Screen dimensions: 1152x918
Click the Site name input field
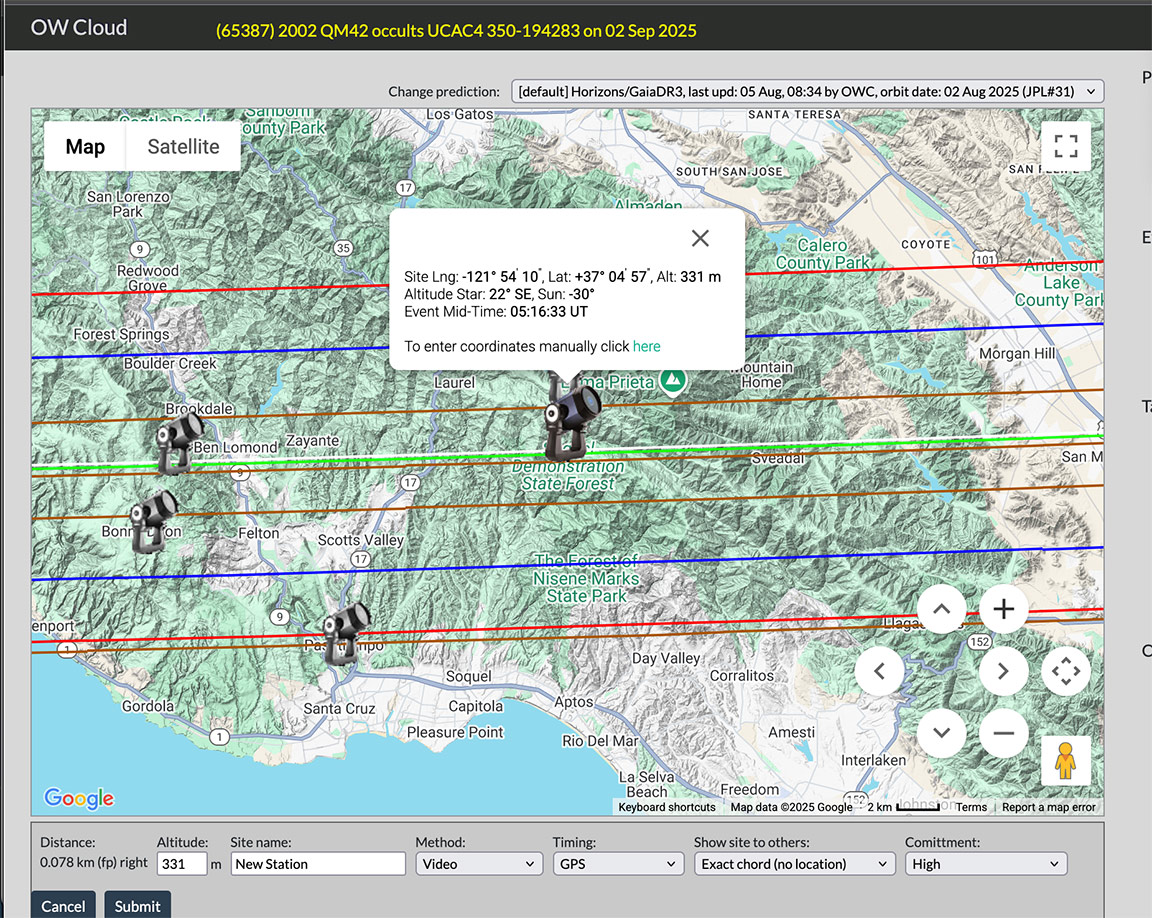pyautogui.click(x=318, y=864)
